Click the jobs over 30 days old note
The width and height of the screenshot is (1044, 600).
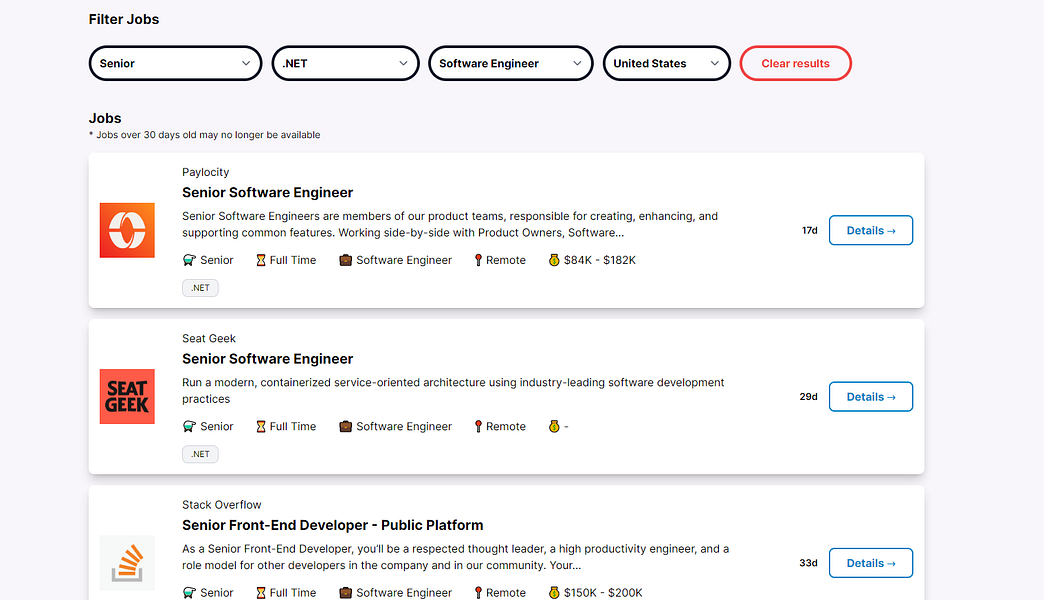point(204,135)
